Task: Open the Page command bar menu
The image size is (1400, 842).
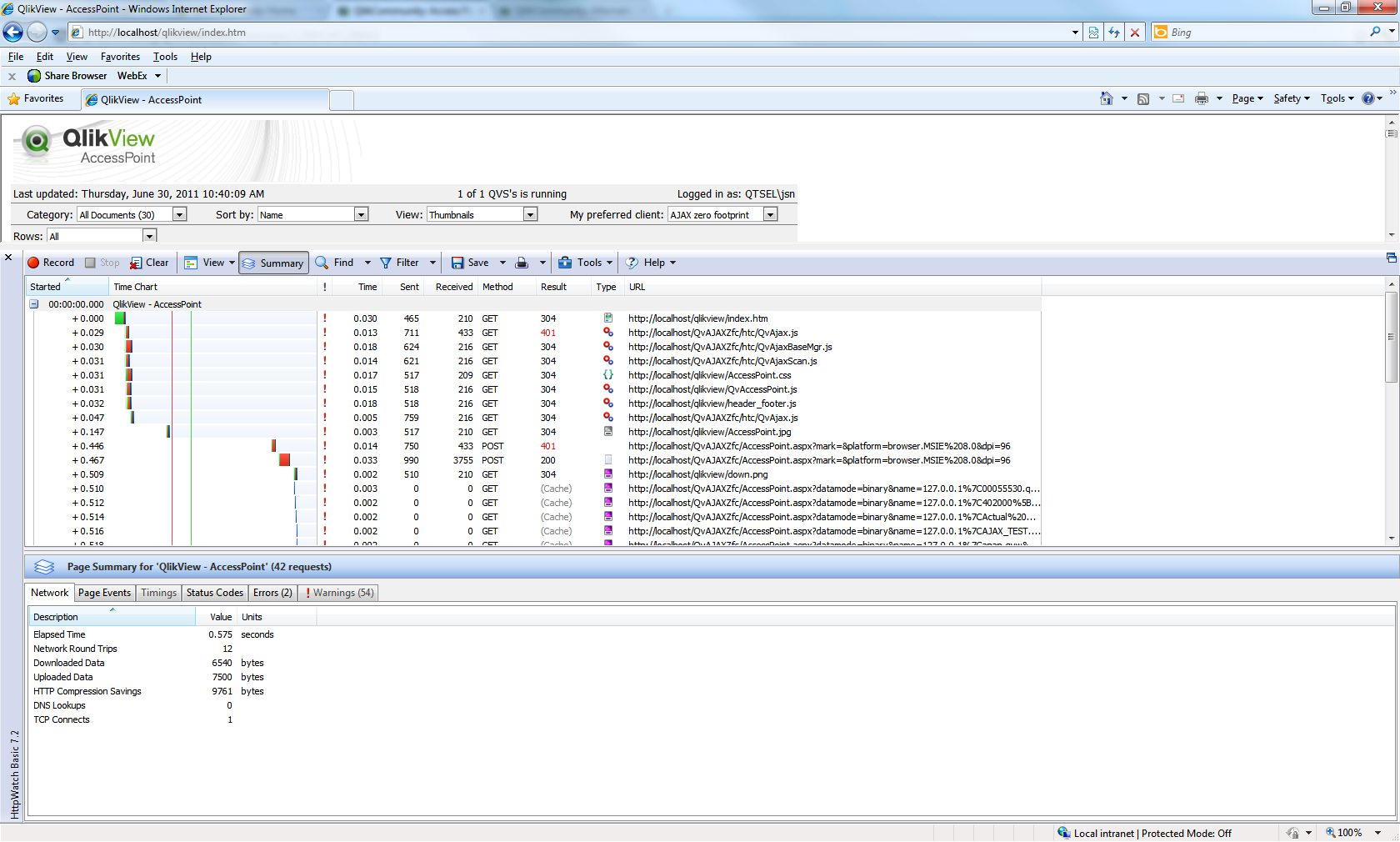Action: pos(1247,98)
